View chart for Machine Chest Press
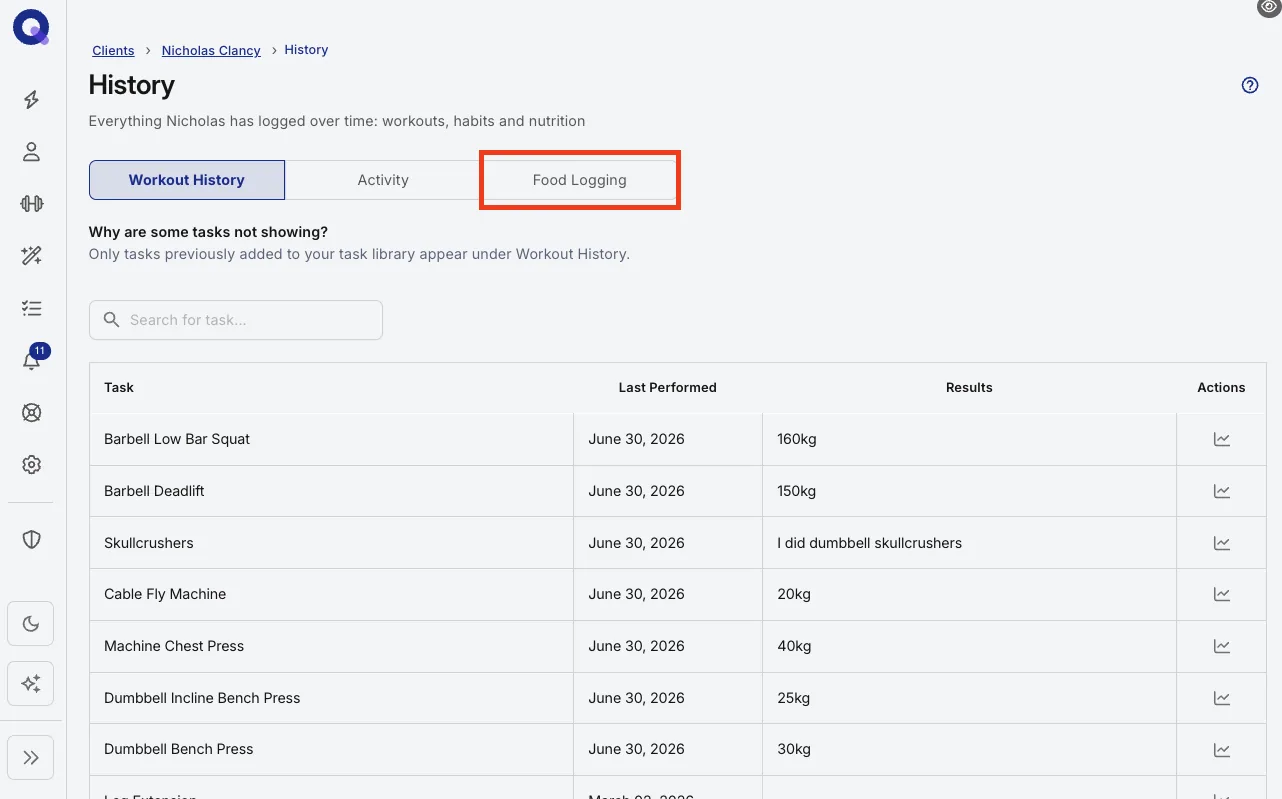The height and width of the screenshot is (799, 1282). pos(1222,646)
